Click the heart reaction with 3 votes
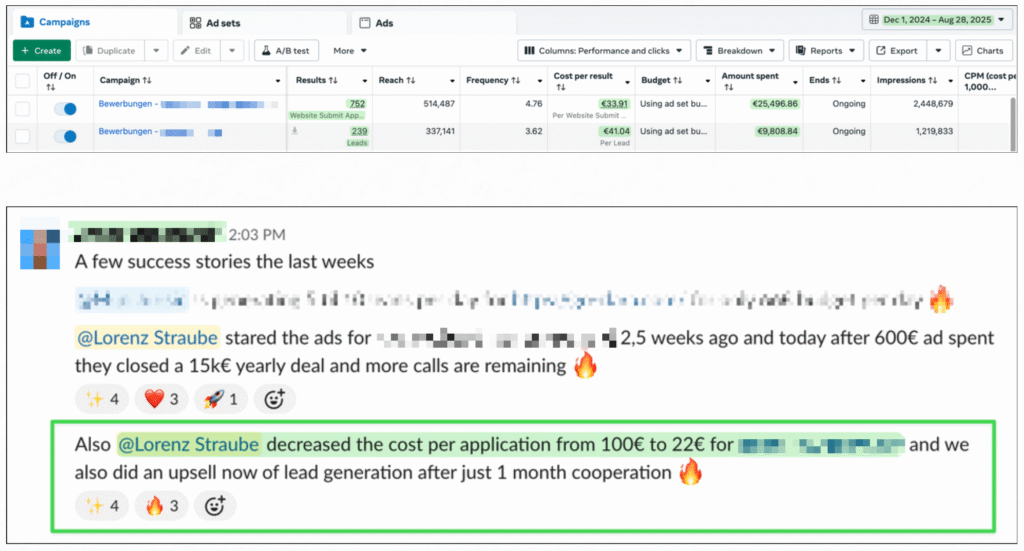1024x551 pixels. click(x=164, y=400)
